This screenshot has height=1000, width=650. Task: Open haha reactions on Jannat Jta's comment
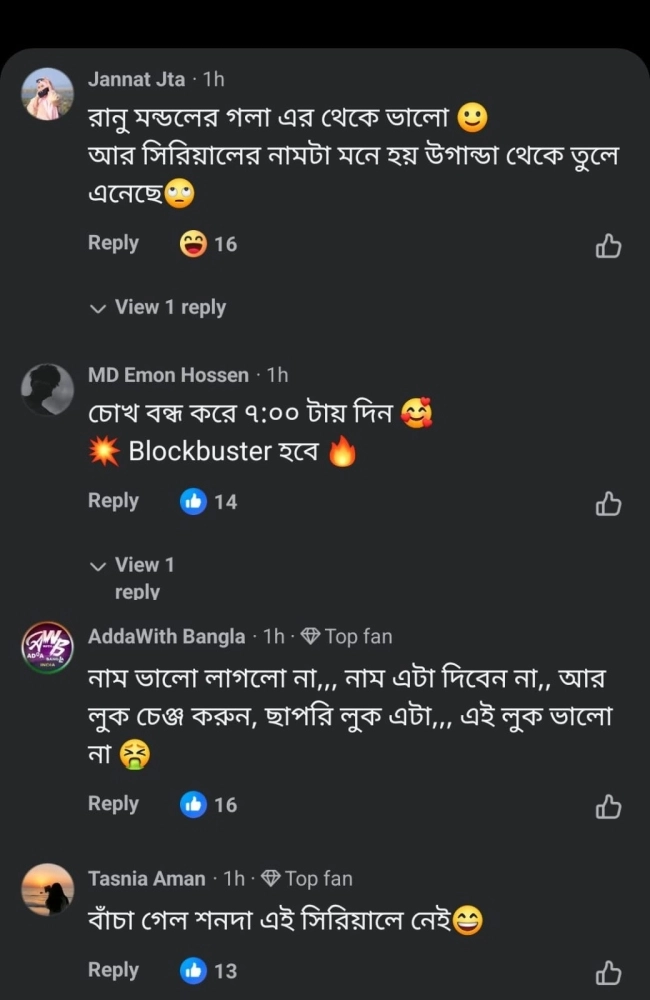[x=208, y=243]
